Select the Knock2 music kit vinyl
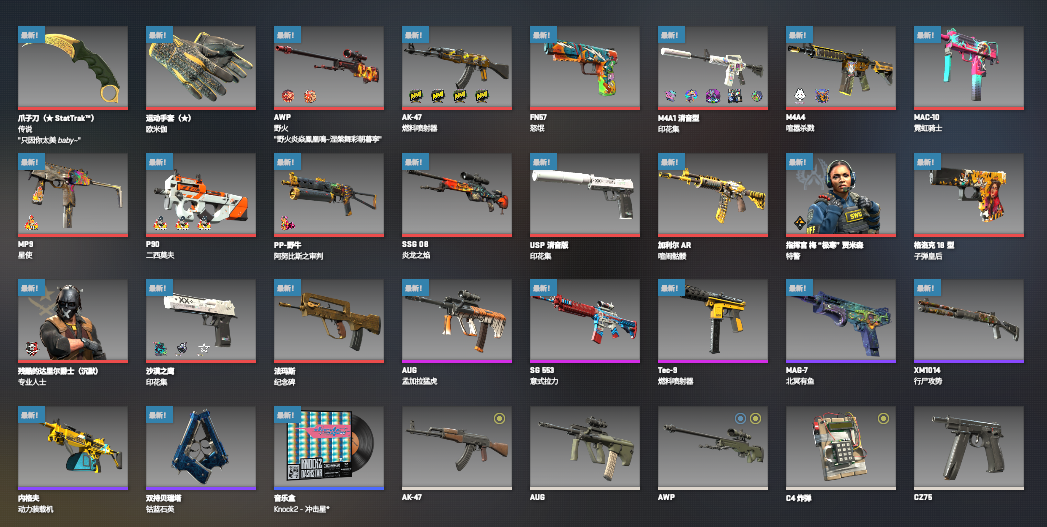 [329, 448]
